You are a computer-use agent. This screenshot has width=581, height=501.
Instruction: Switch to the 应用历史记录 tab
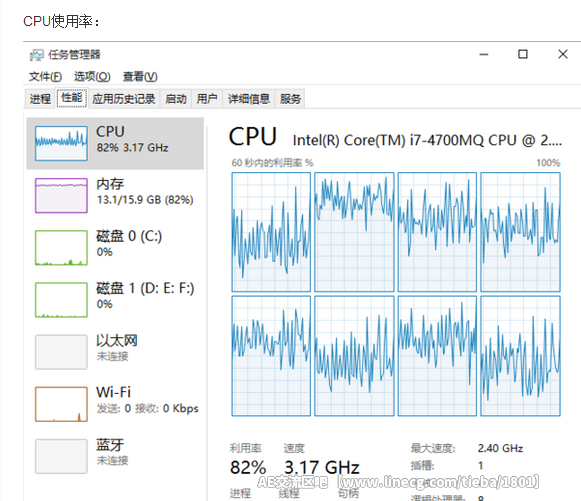pyautogui.click(x=124, y=99)
